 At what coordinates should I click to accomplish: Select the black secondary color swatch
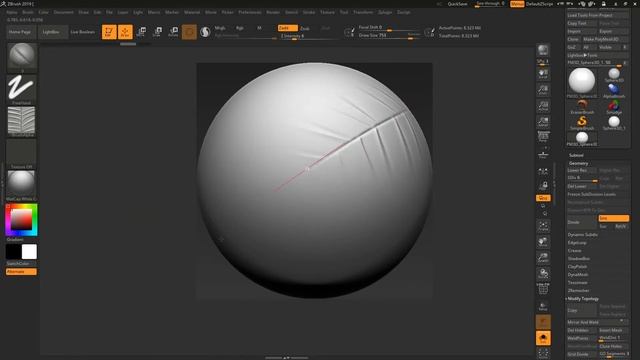point(13,252)
